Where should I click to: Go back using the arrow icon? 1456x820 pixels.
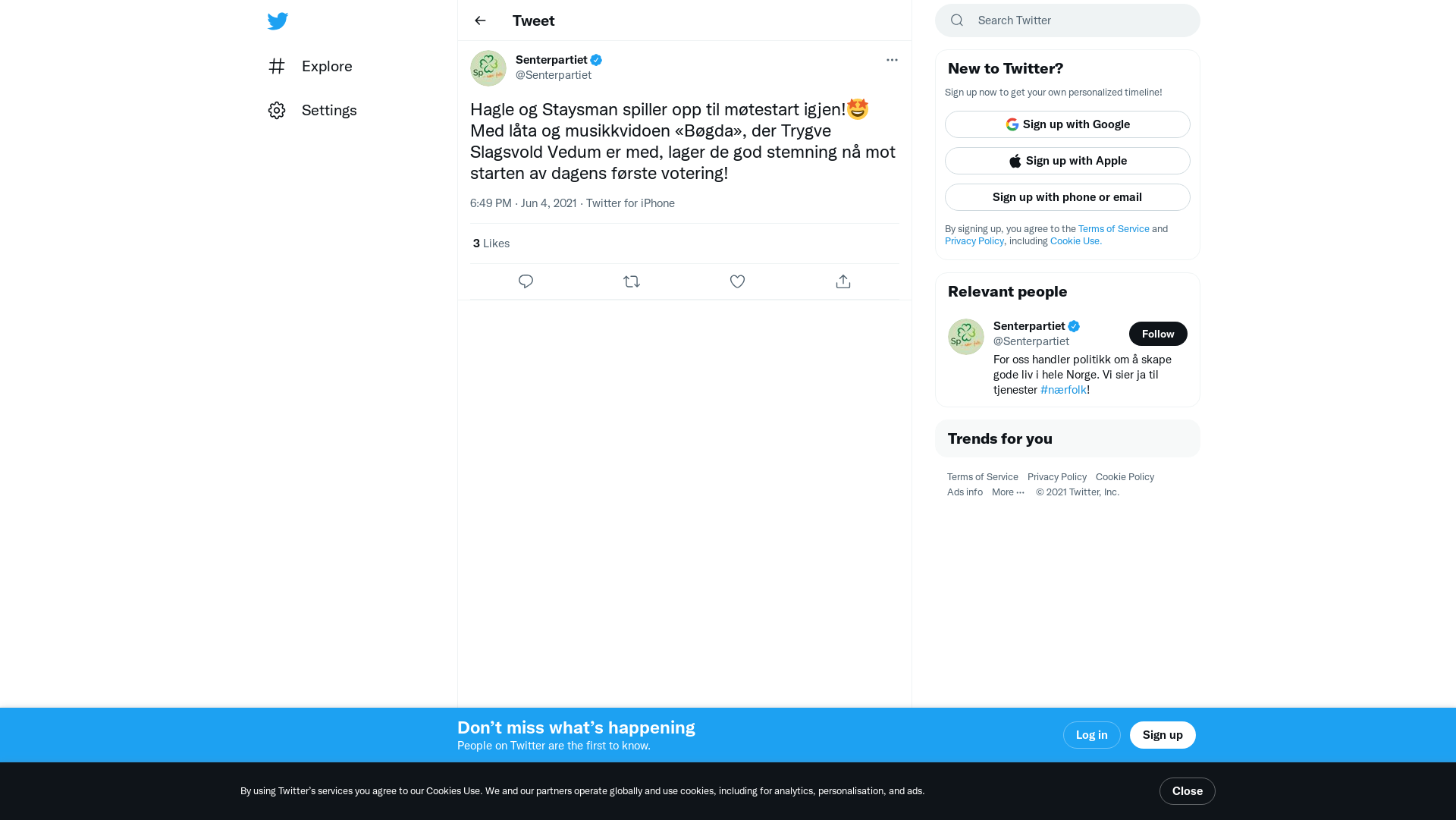[480, 20]
